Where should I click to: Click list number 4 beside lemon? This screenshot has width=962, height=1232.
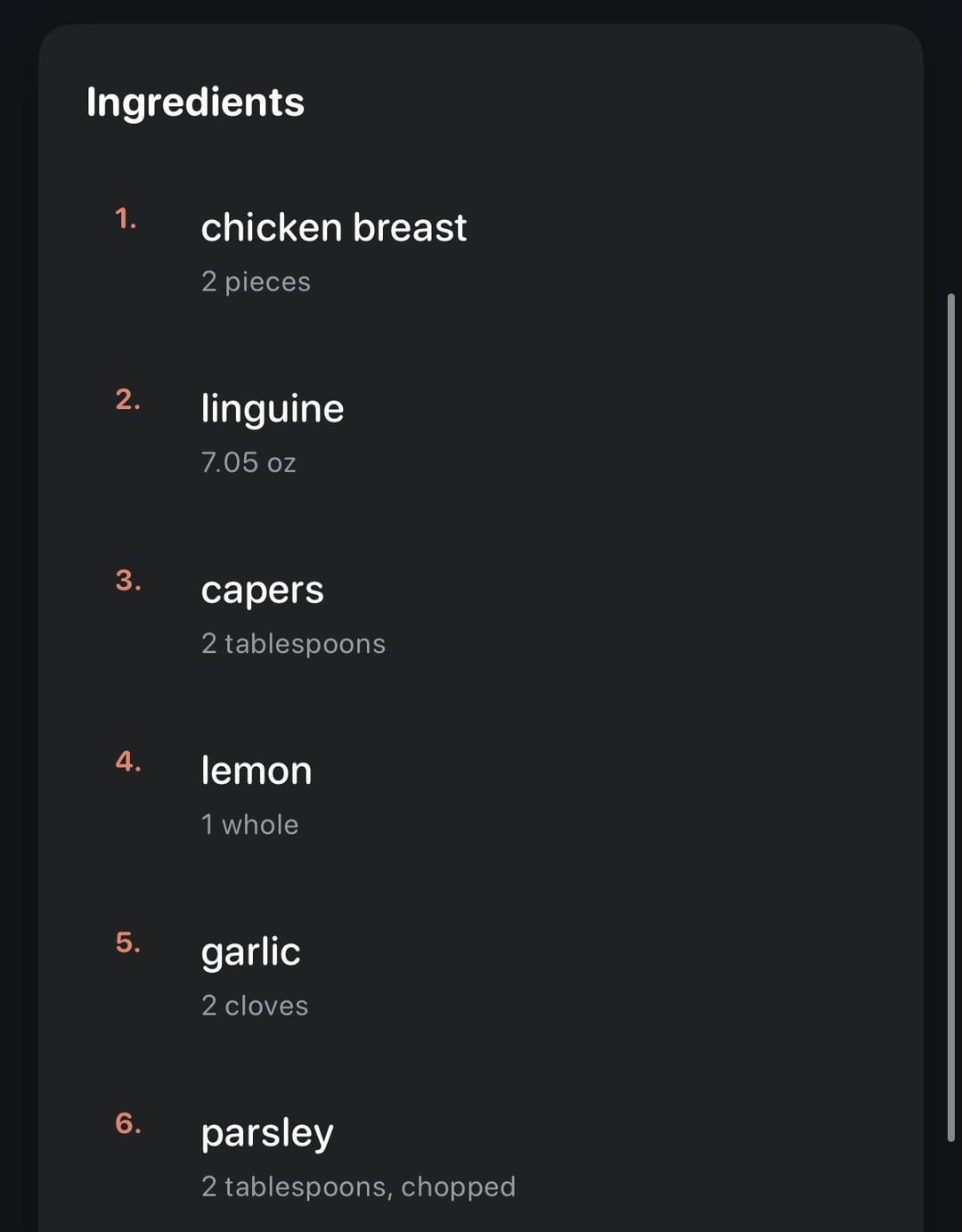pos(127,762)
